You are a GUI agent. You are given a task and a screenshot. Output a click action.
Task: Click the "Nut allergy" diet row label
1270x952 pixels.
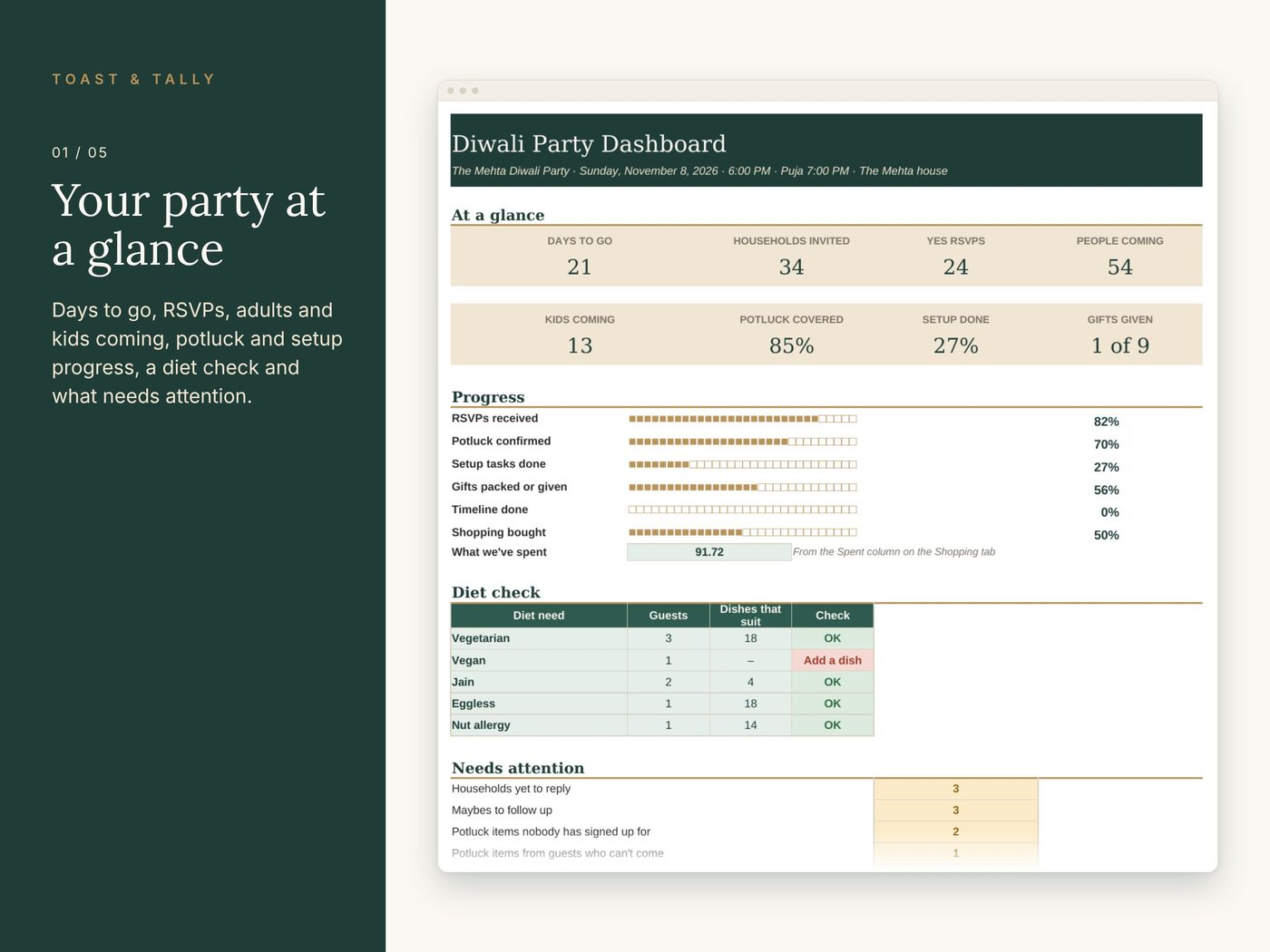click(x=481, y=725)
